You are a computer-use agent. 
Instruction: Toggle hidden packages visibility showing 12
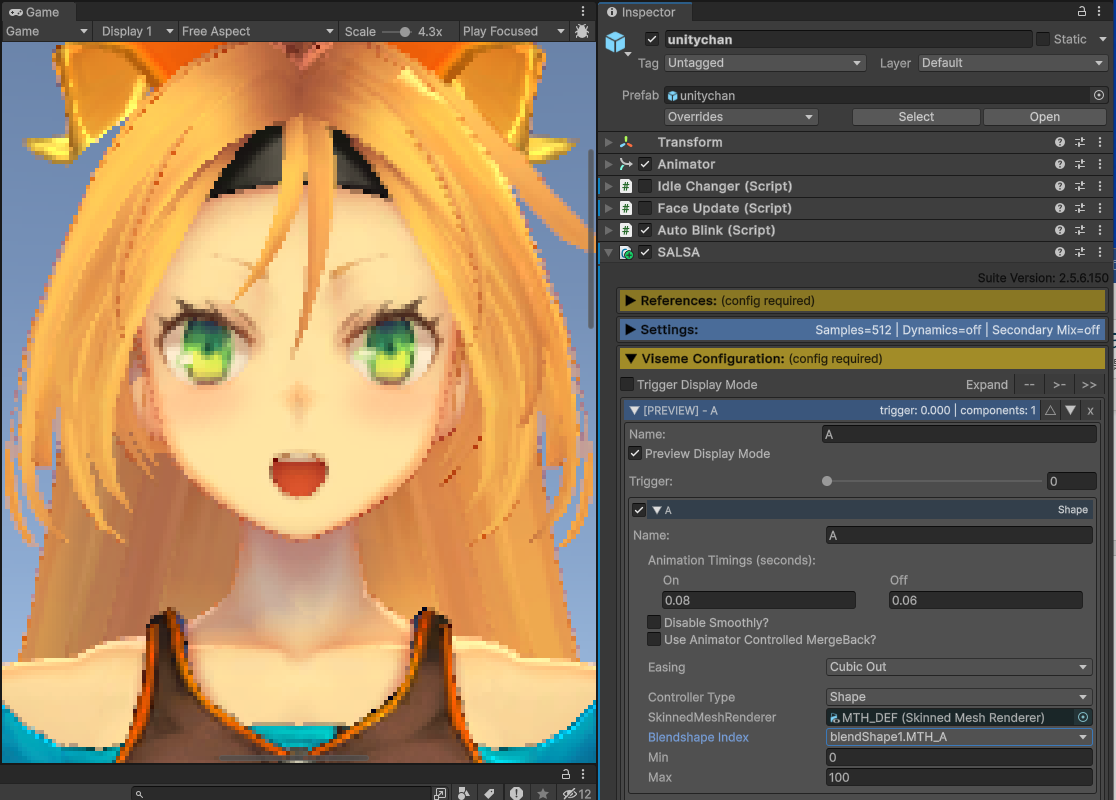pos(577,793)
